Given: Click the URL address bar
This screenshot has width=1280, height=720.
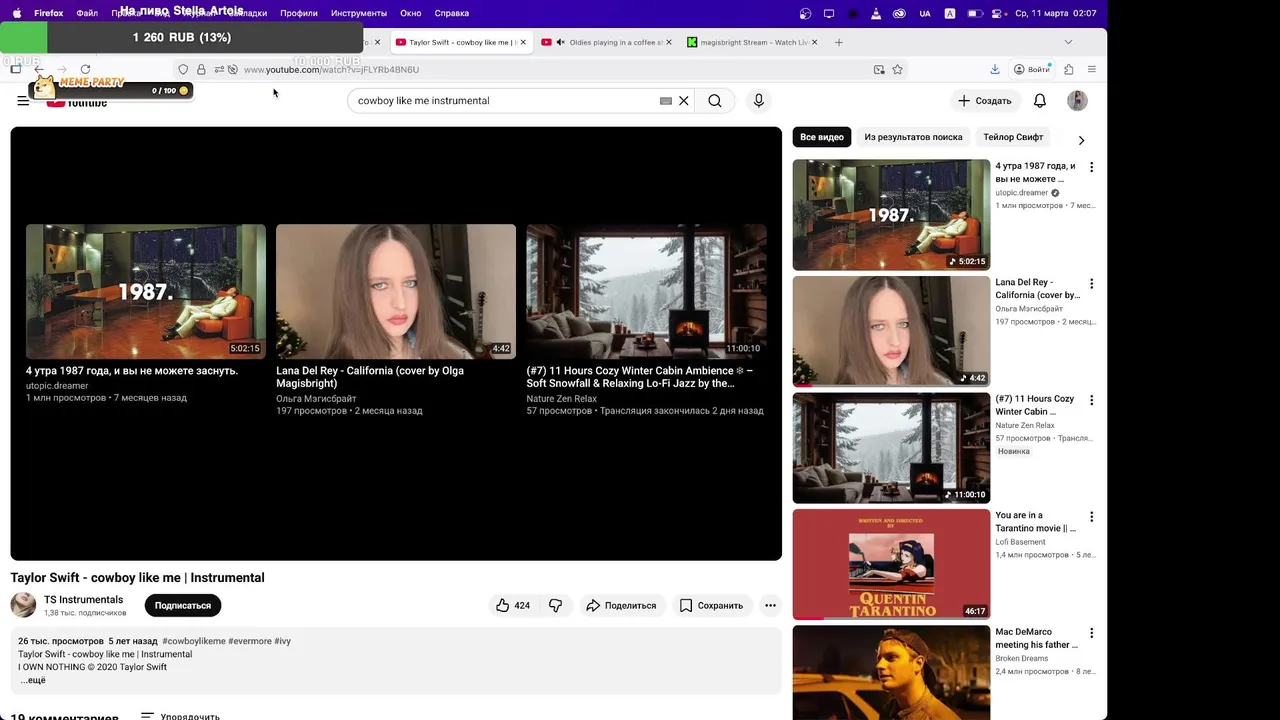Looking at the screenshot, I should [540, 69].
